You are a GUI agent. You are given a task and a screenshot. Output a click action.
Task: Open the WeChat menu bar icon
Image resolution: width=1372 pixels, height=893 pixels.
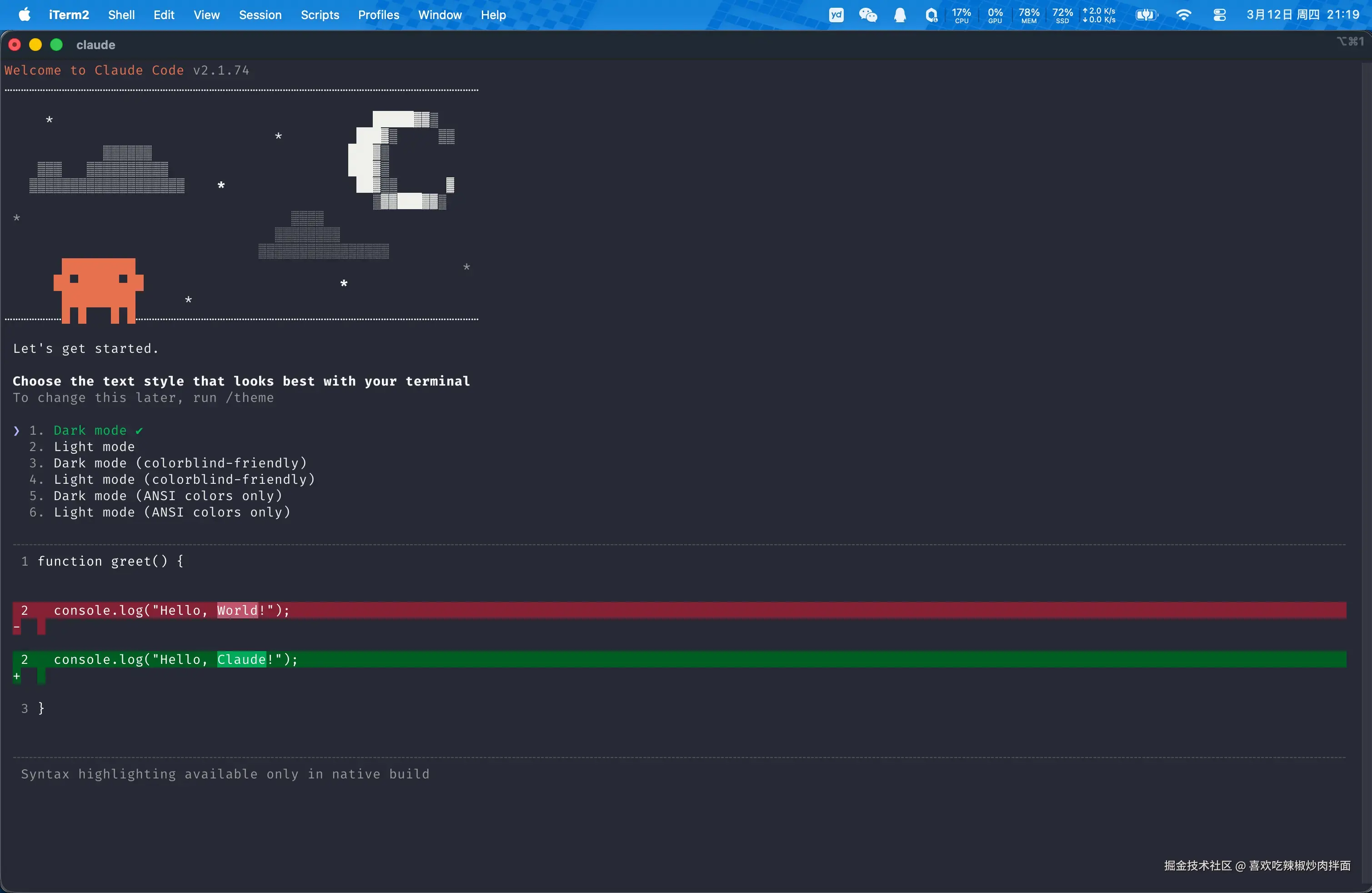pyautogui.click(x=867, y=15)
